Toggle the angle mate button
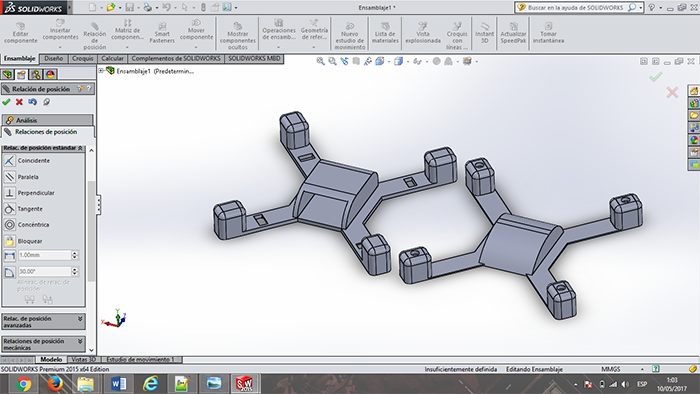 point(9,272)
